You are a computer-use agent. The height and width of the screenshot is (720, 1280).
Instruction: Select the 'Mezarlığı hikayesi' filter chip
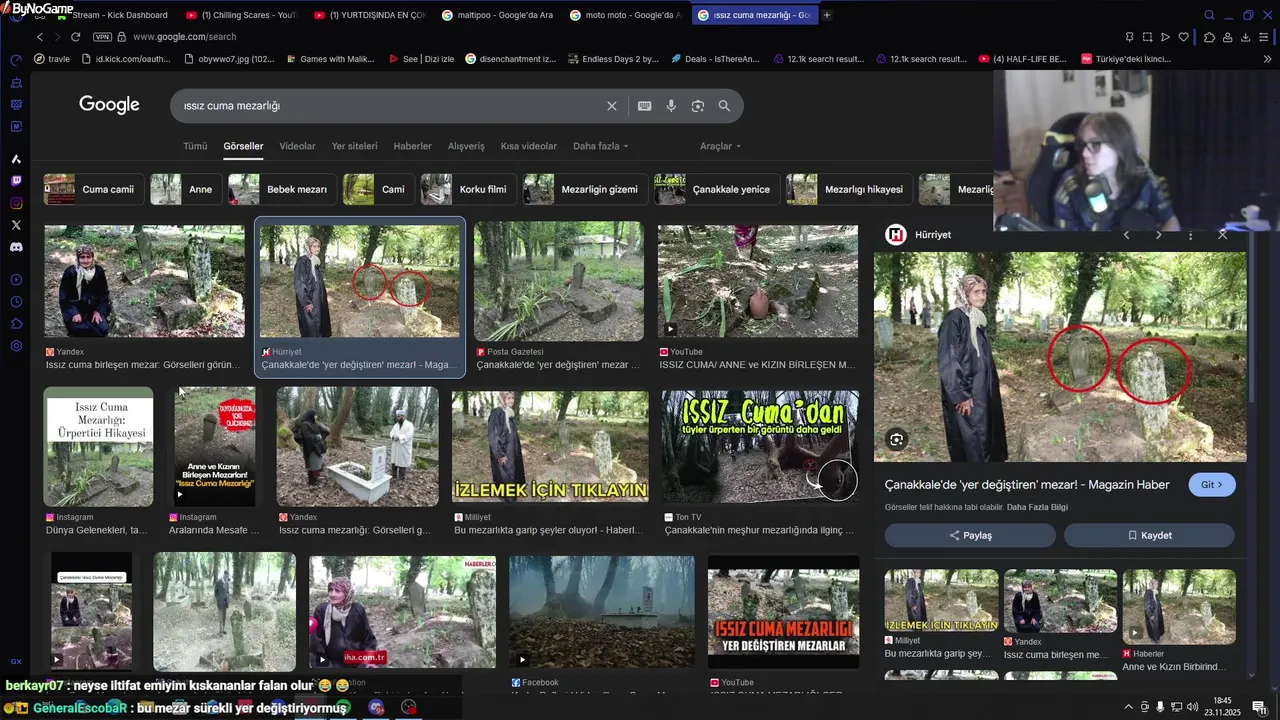pyautogui.click(x=849, y=189)
